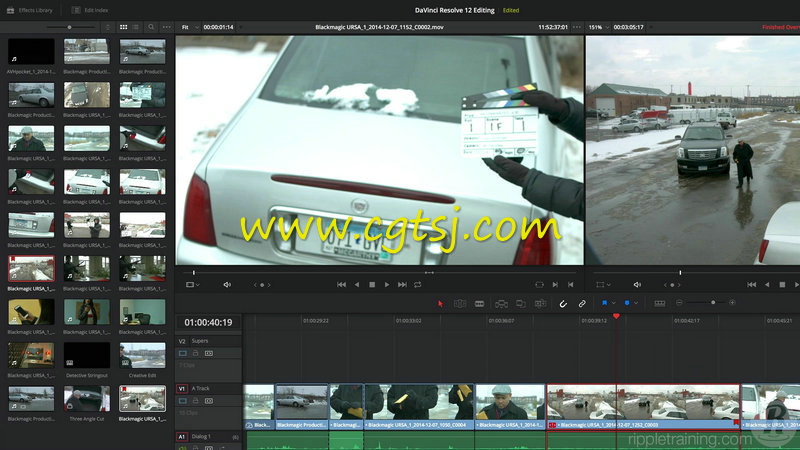Open source viewer options ellipsis menu
The image size is (800, 450).
click(x=577, y=27)
